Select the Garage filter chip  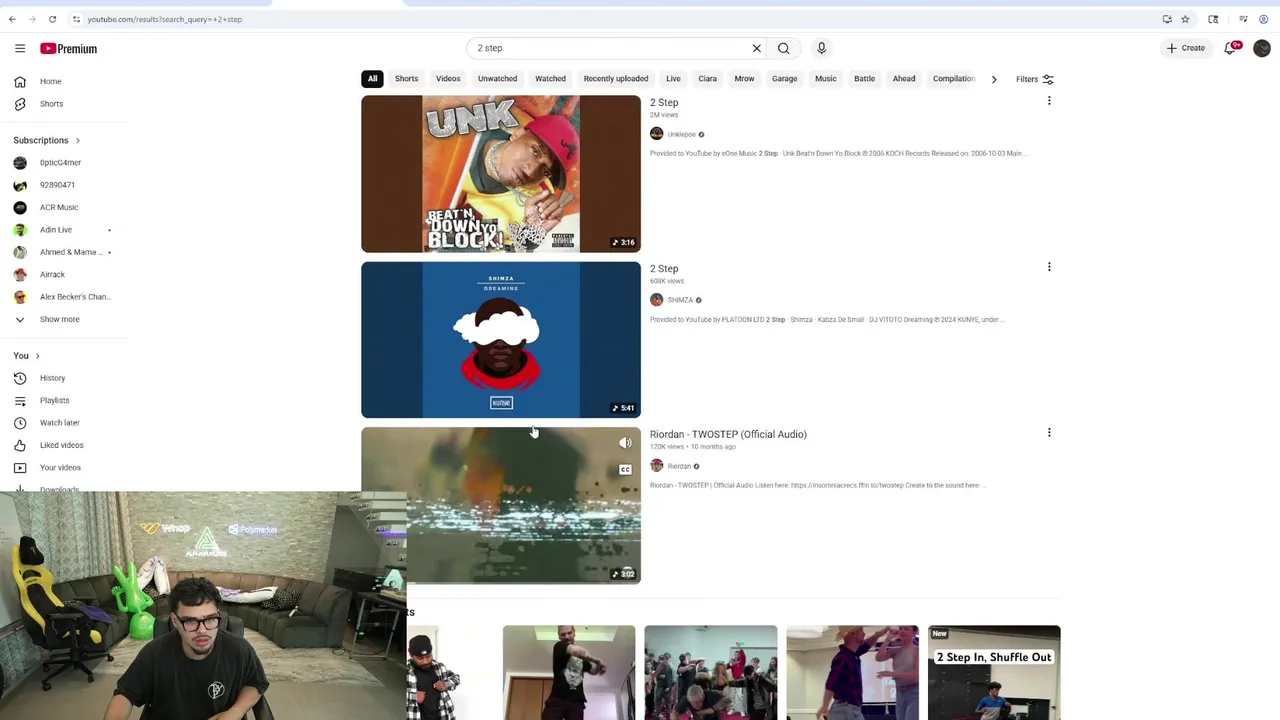[784, 79]
